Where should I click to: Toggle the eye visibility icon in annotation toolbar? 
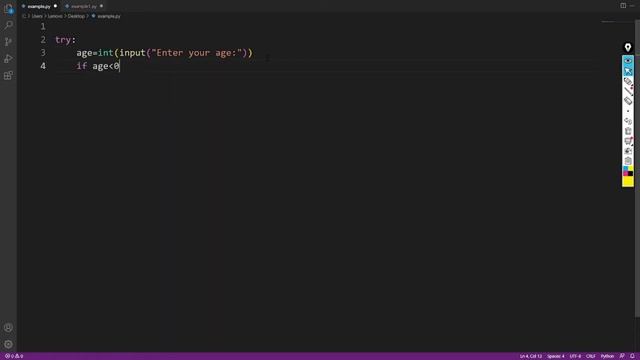coord(628,61)
